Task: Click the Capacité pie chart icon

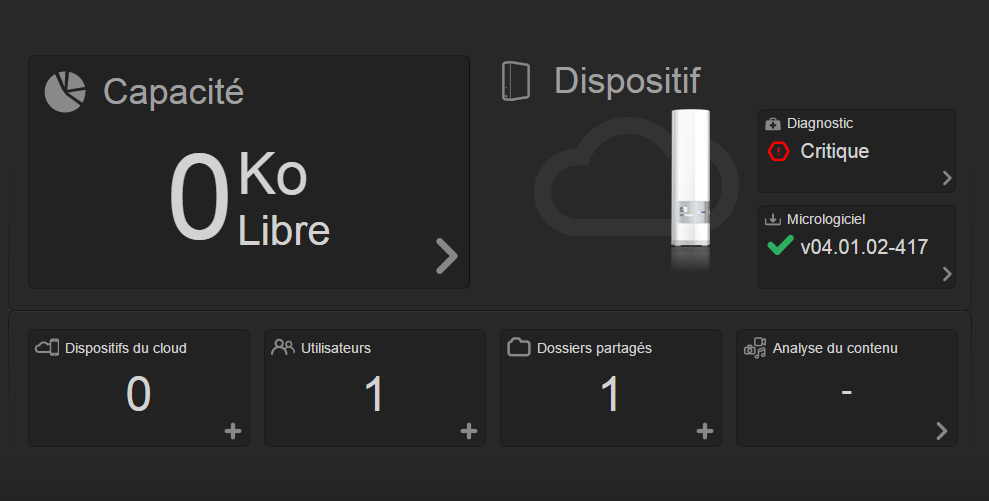Action: (x=65, y=92)
